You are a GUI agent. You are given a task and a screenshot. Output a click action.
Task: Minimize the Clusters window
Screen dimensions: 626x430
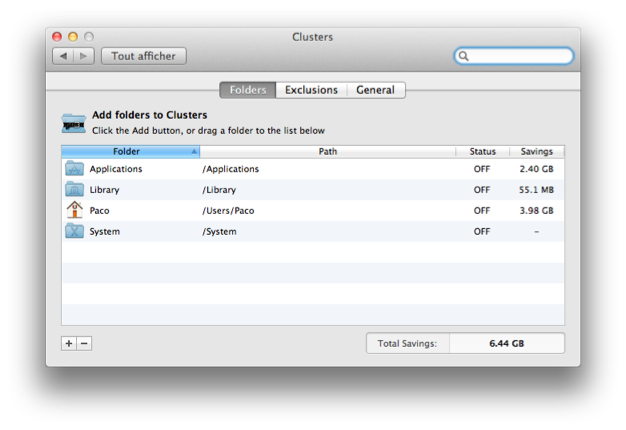73,37
